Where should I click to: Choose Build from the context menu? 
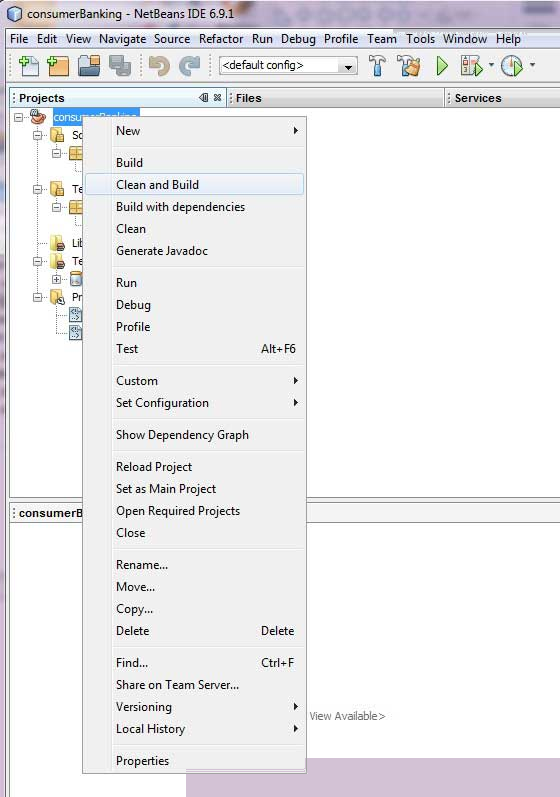(195, 163)
